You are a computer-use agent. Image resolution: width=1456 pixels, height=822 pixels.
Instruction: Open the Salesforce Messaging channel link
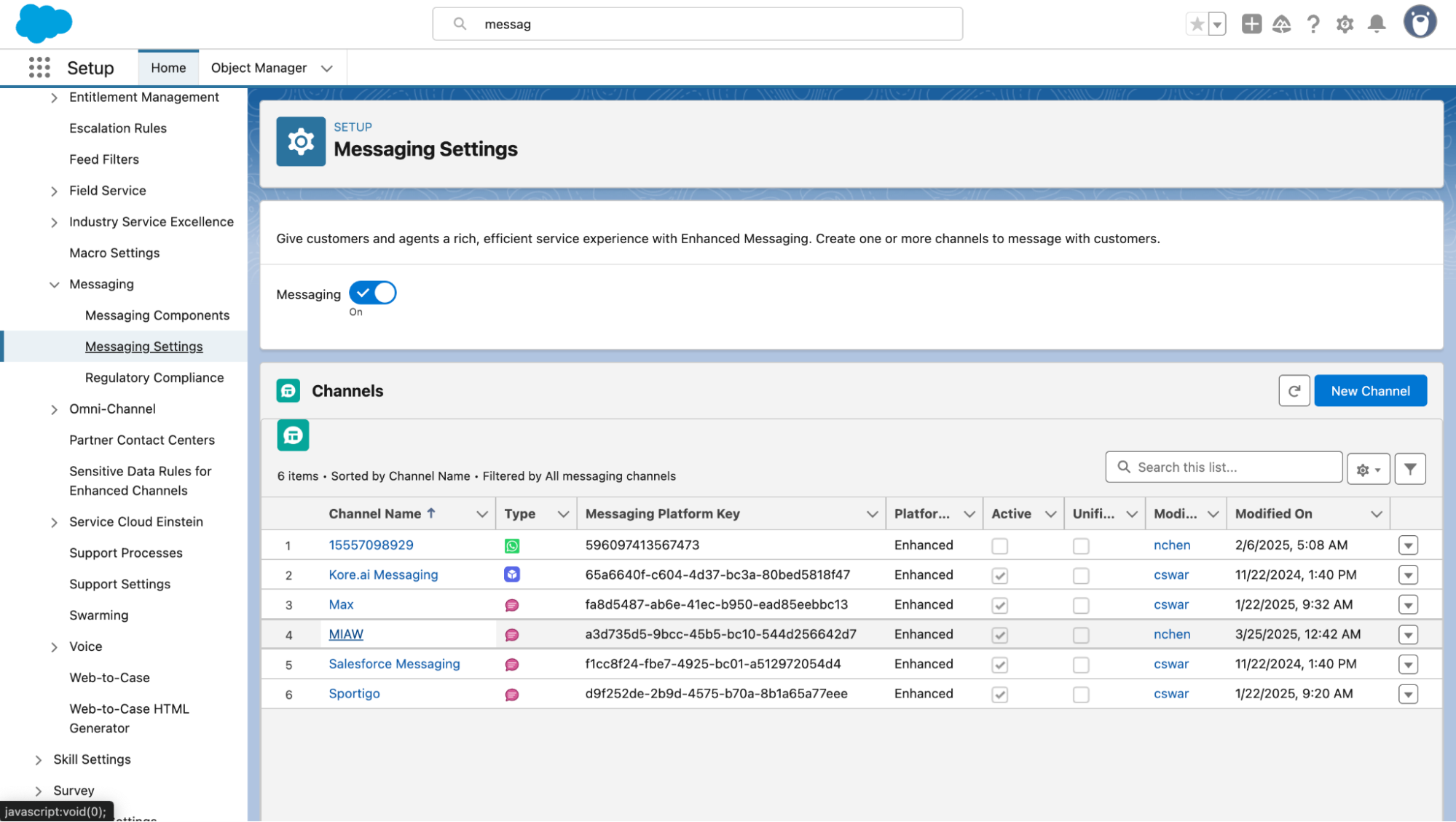394,664
